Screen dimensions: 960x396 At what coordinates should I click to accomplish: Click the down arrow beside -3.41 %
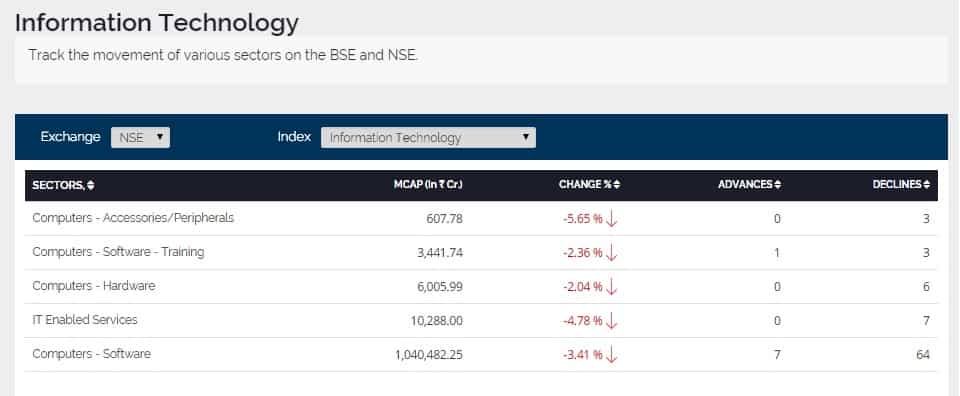611,355
